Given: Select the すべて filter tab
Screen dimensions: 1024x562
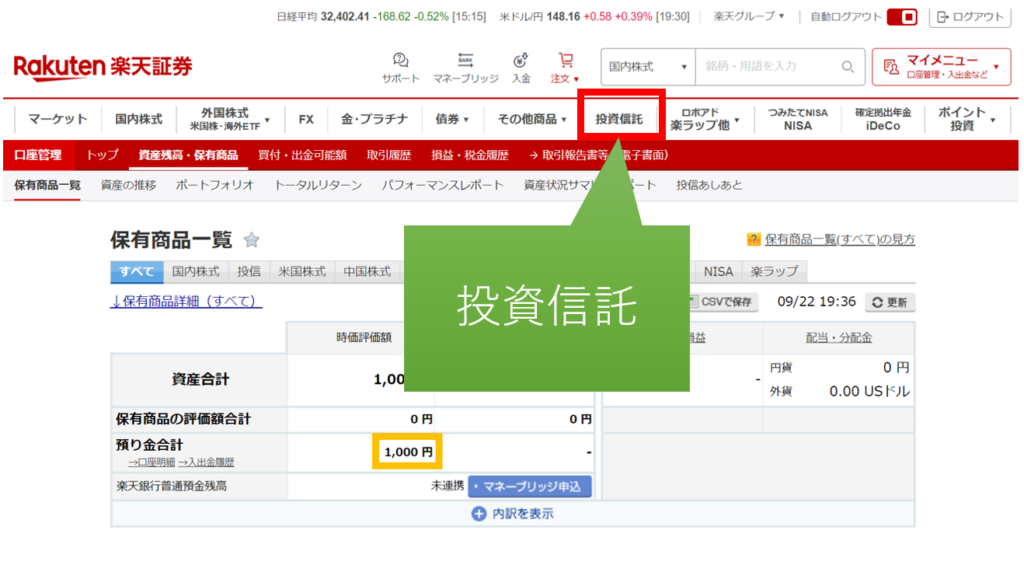Looking at the screenshot, I should point(136,272).
